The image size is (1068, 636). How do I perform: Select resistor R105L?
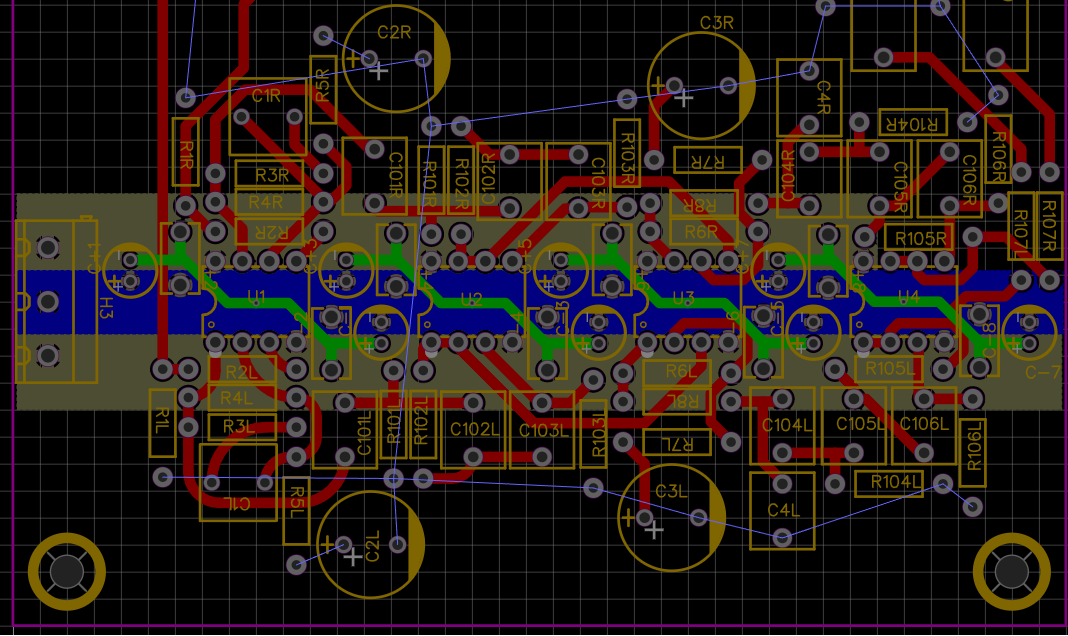[890, 369]
